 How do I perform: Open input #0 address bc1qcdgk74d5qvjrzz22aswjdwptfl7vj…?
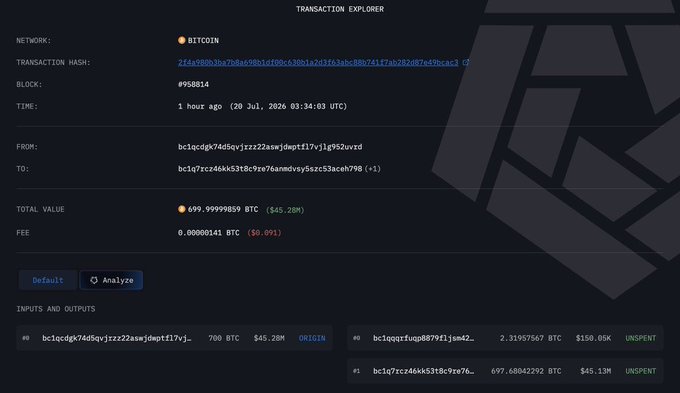pos(117,338)
